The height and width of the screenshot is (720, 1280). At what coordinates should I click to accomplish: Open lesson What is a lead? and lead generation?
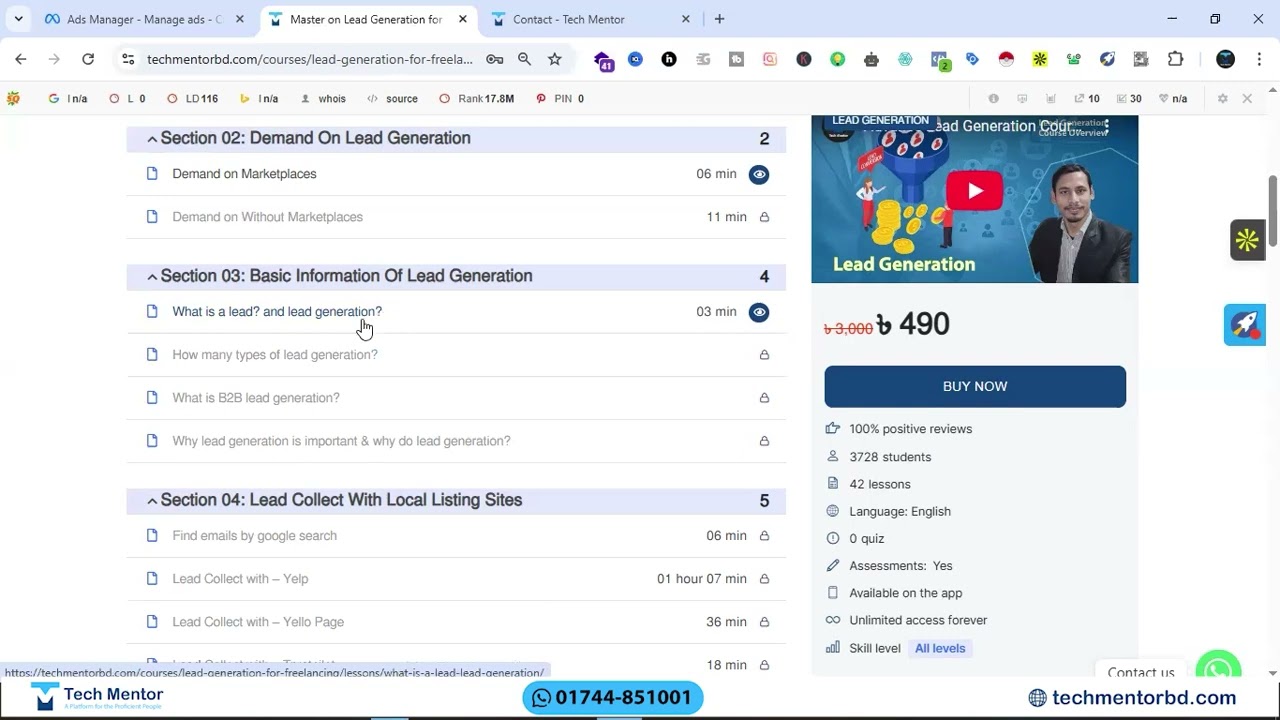pos(277,312)
